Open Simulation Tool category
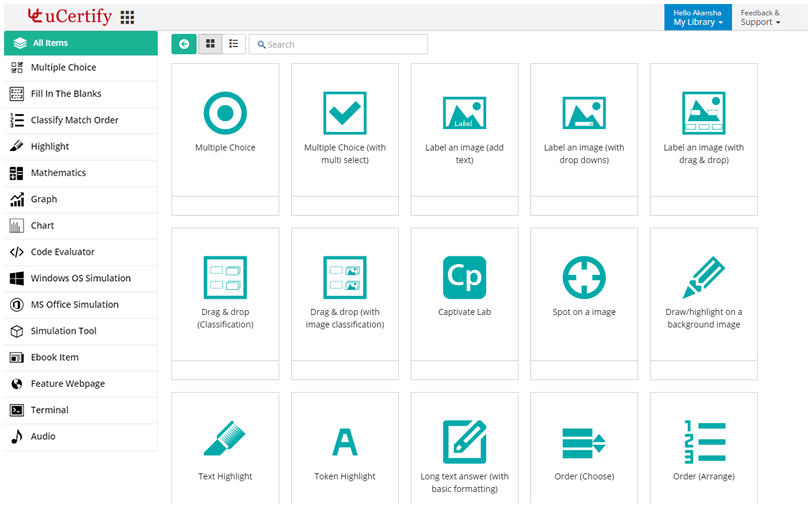This screenshot has width=810, height=510. (x=81, y=331)
